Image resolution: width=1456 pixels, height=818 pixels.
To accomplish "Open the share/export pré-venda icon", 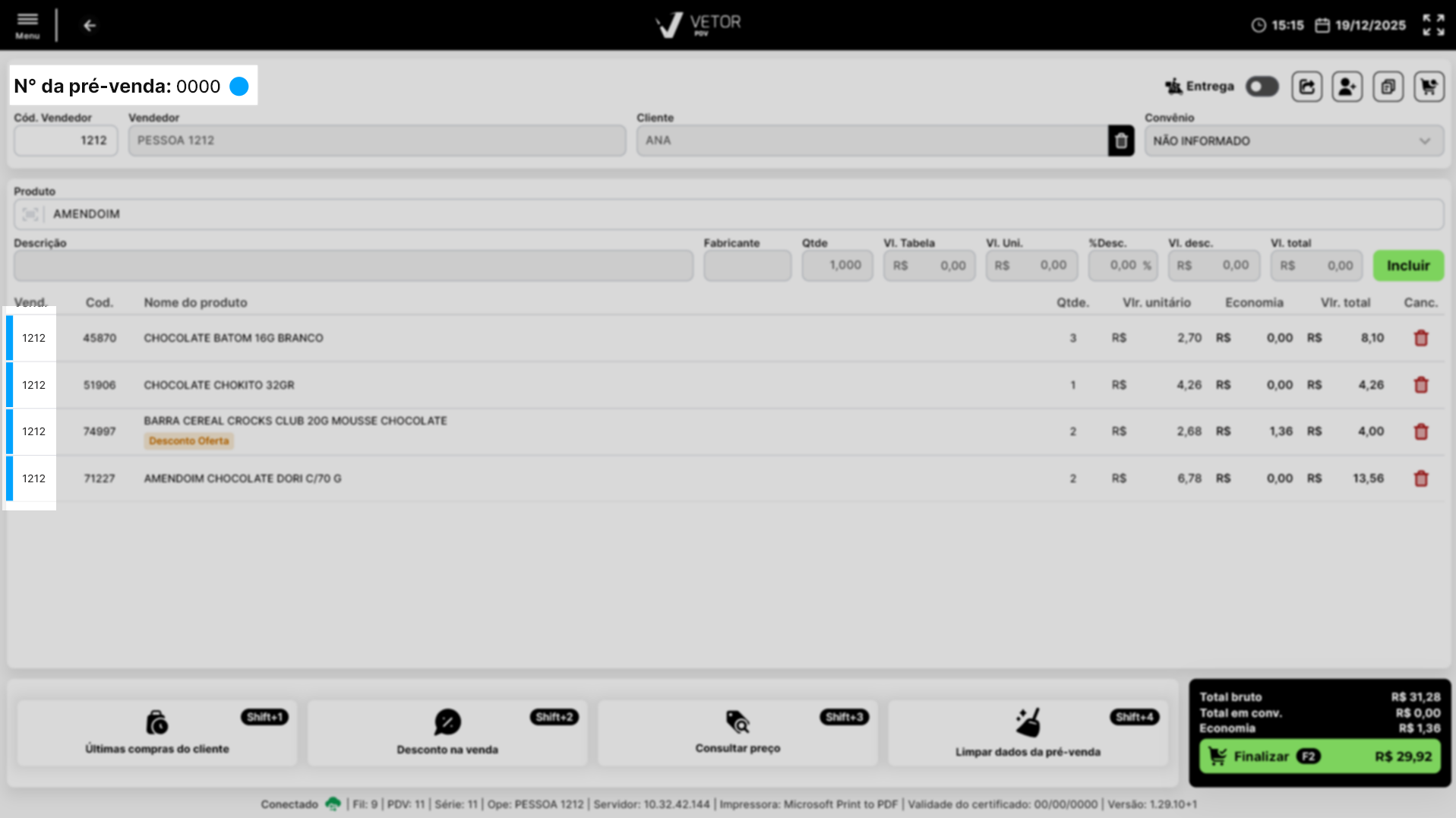I will [1306, 87].
